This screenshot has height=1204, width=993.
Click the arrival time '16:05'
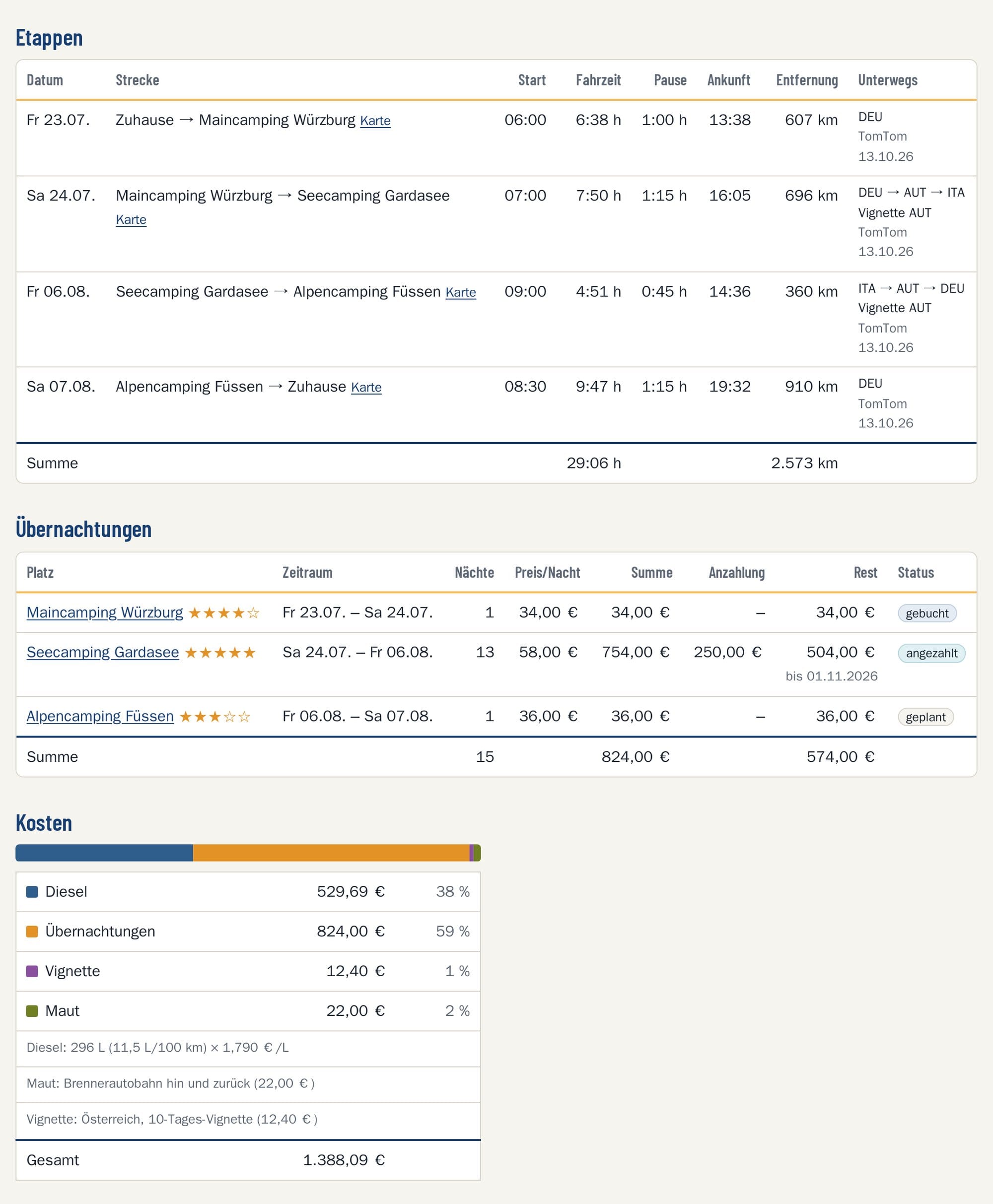(x=729, y=196)
